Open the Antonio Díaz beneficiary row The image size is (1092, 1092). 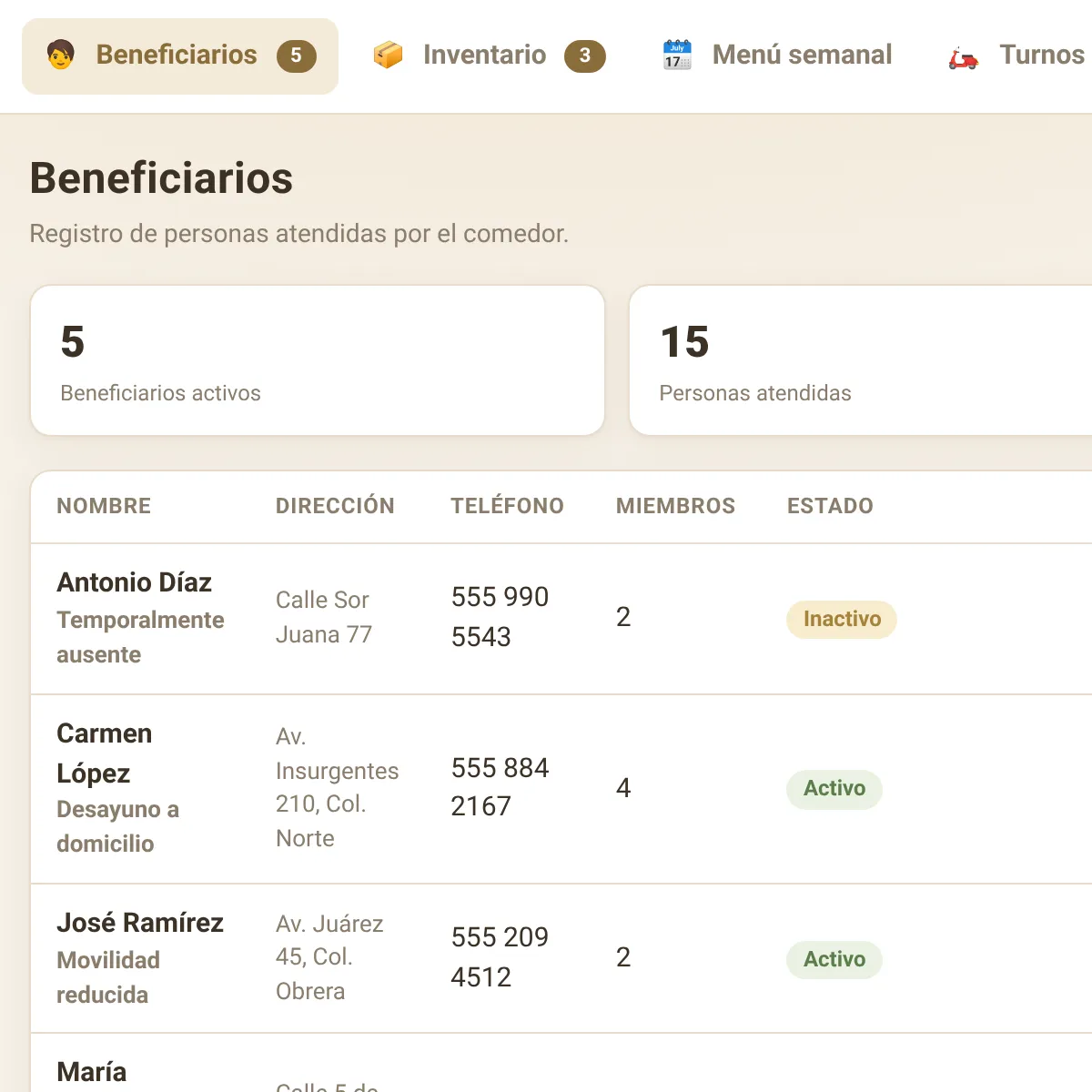coord(561,619)
